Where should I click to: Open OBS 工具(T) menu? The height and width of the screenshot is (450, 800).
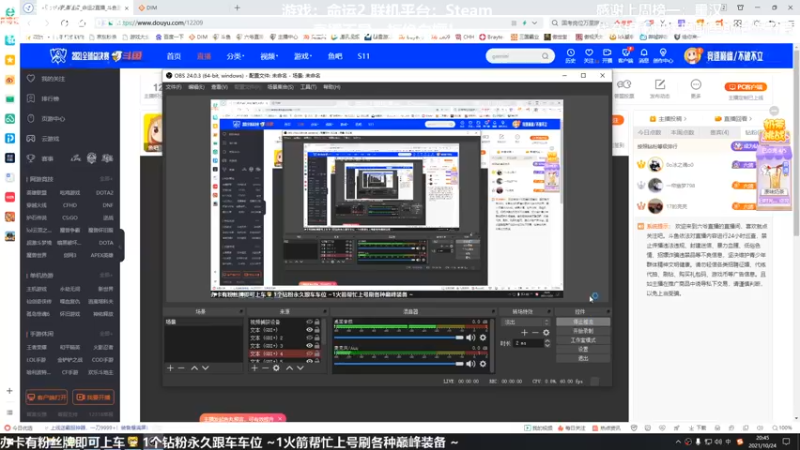[x=308, y=87]
